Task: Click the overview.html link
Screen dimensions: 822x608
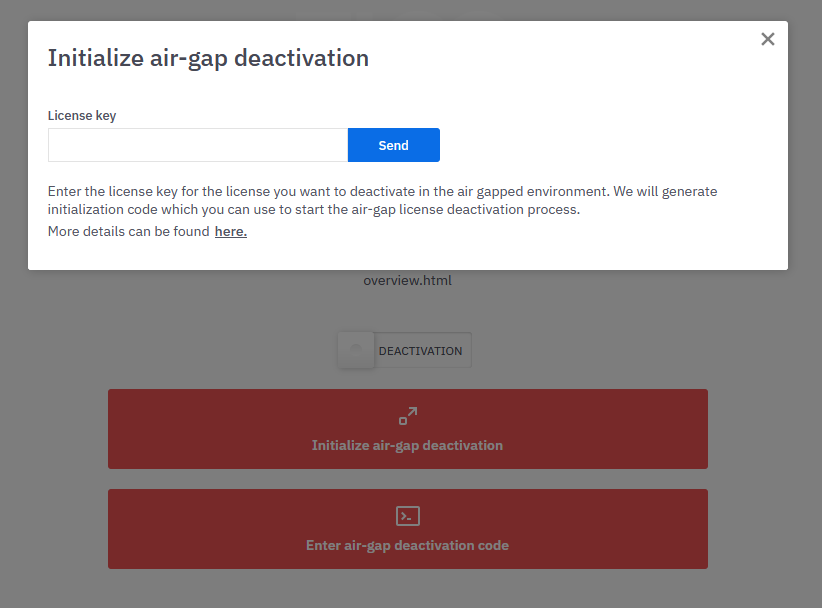Action: coord(407,280)
